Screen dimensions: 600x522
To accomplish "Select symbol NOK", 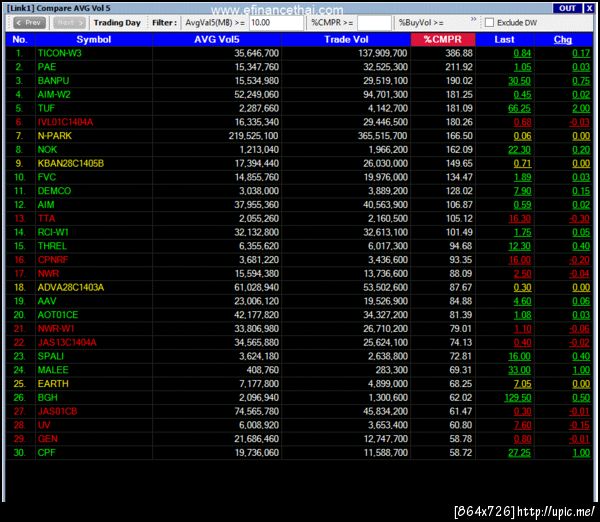I will (x=47, y=150).
